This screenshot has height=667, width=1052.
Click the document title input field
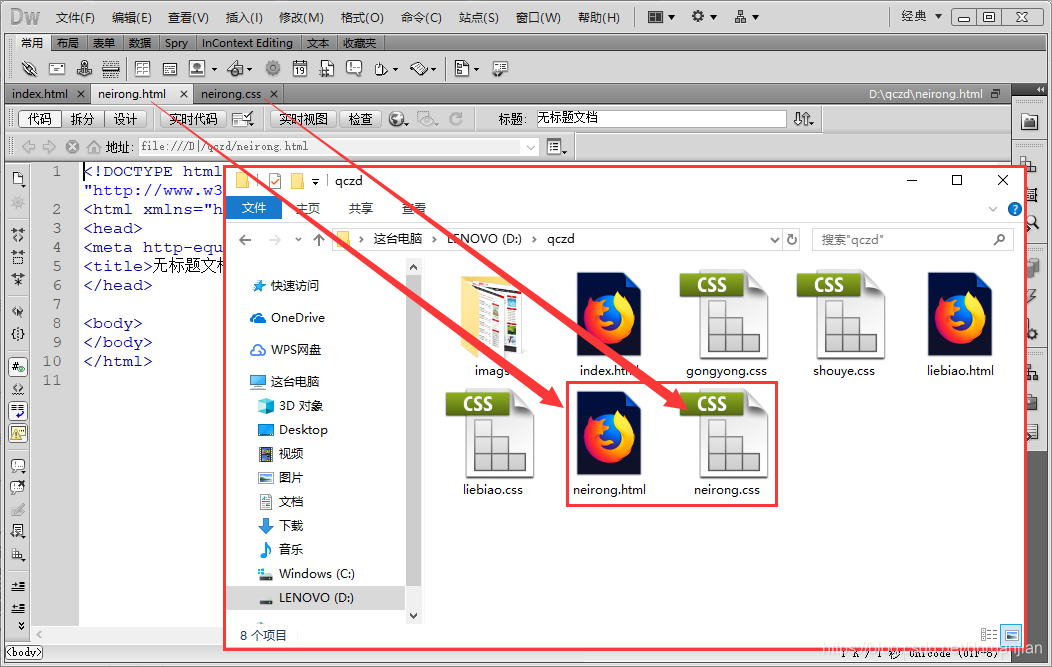point(661,119)
